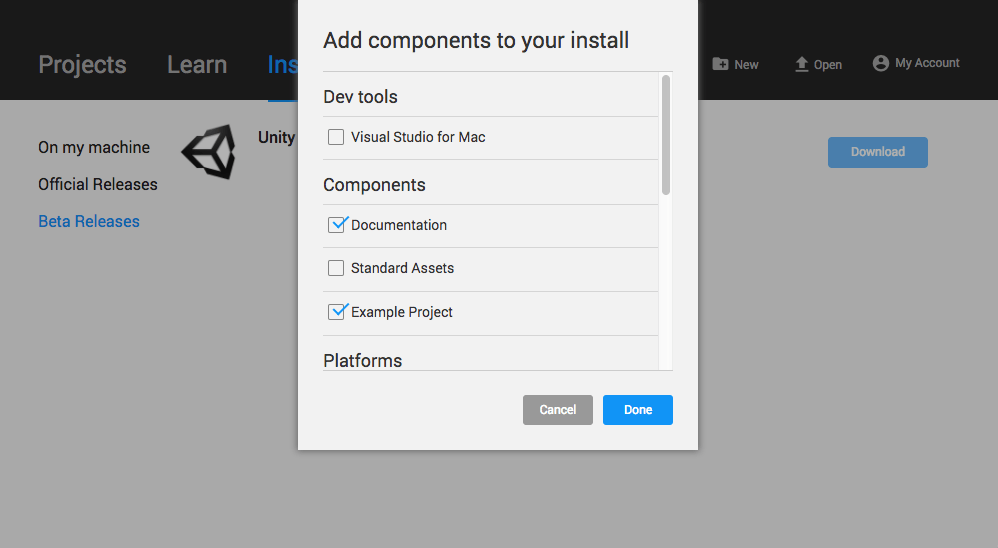Click the Documentation label text
This screenshot has height=548, width=998.
(399, 225)
